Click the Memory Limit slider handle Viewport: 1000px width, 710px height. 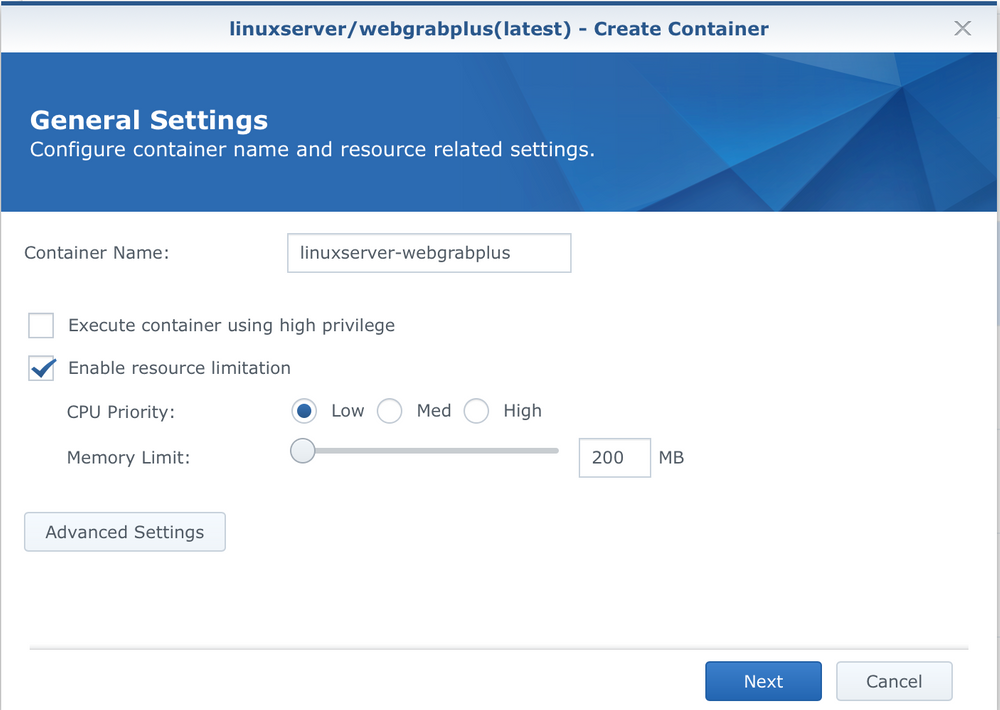tap(302, 451)
